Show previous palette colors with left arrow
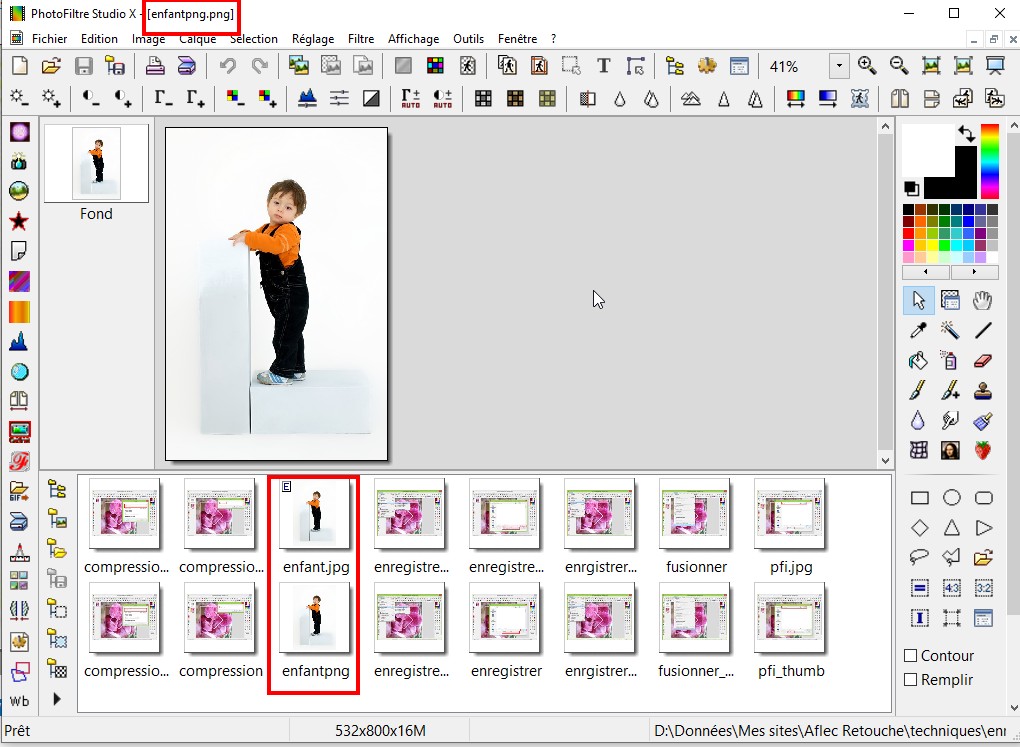This screenshot has width=1020, height=747. coord(926,272)
